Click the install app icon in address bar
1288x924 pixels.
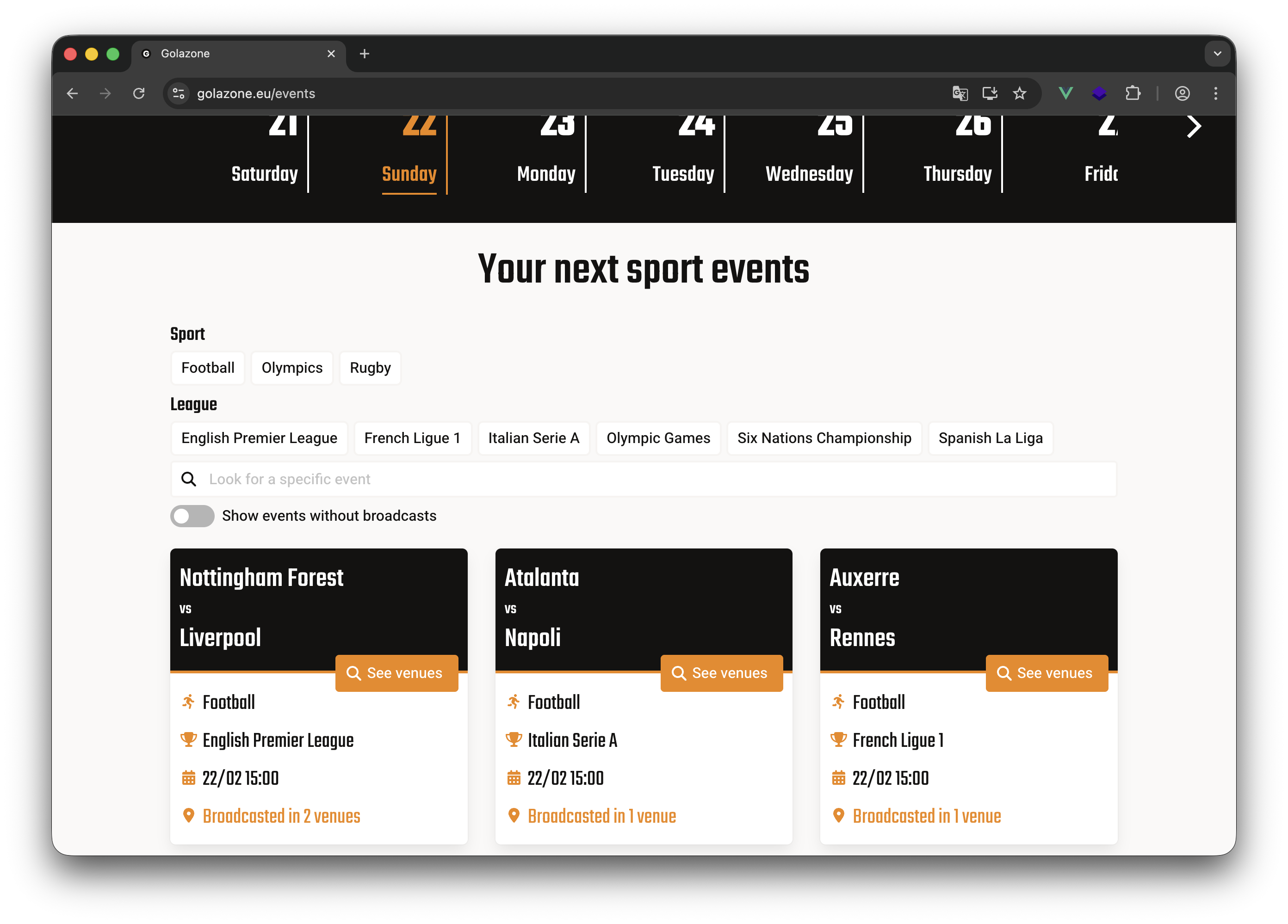[x=990, y=93]
